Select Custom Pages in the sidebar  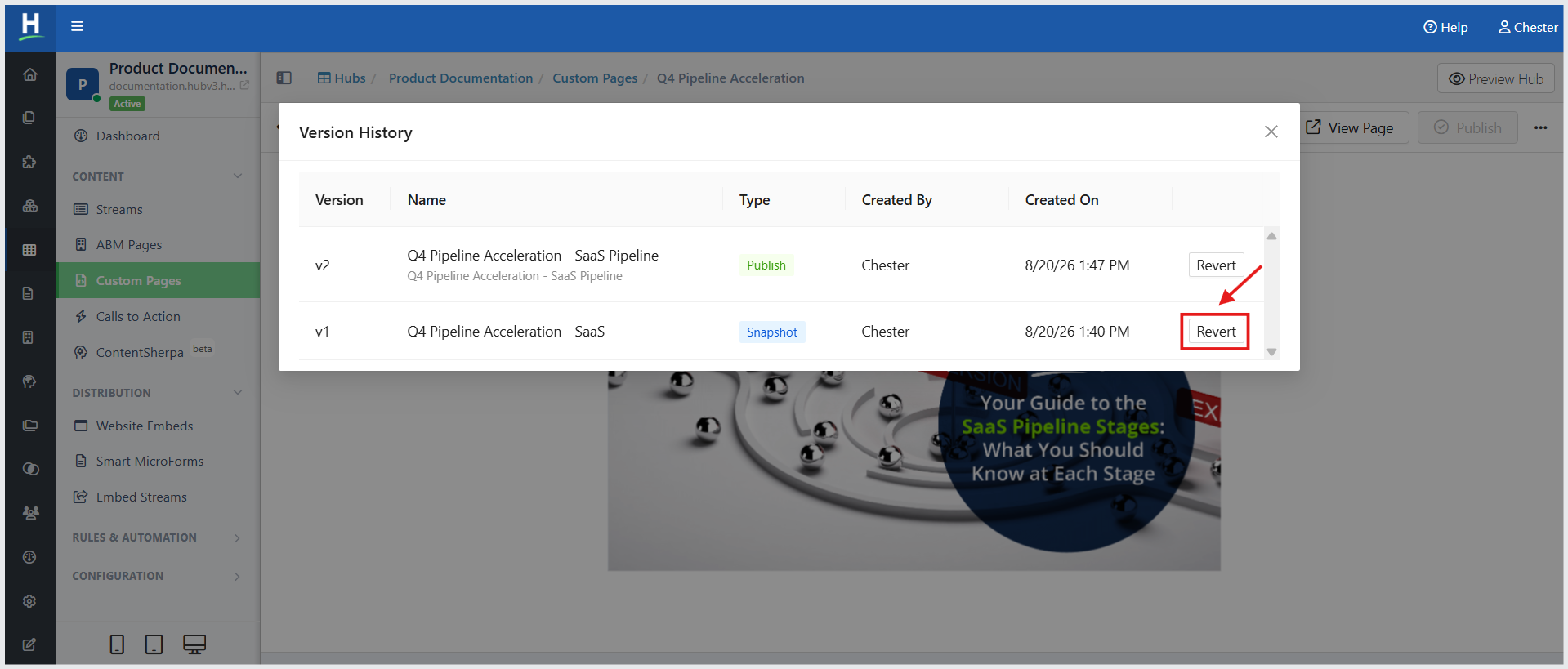coord(159,280)
